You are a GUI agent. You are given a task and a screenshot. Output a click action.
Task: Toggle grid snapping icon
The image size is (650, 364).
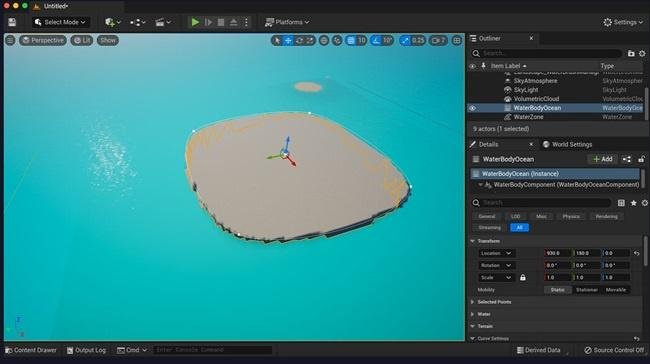tap(351, 40)
